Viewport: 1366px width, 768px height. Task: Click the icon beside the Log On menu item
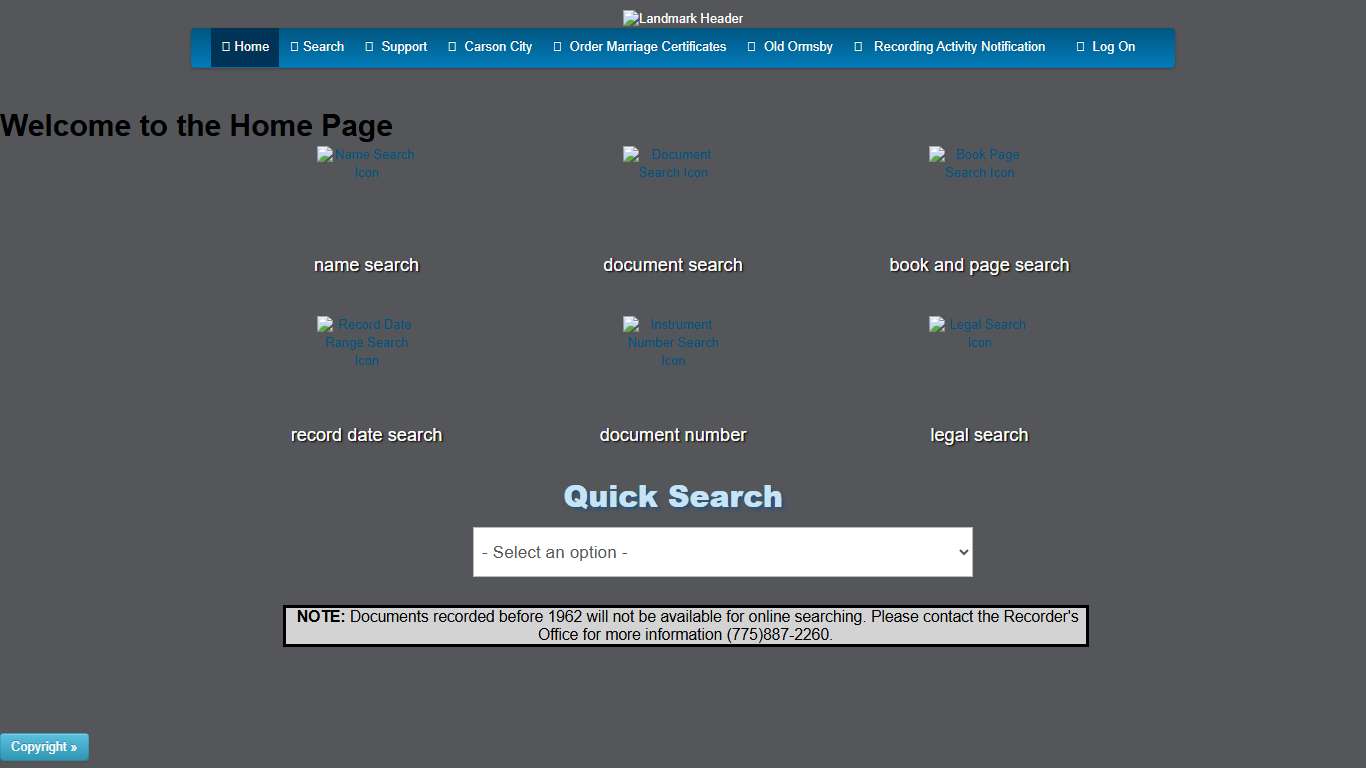tap(1080, 46)
